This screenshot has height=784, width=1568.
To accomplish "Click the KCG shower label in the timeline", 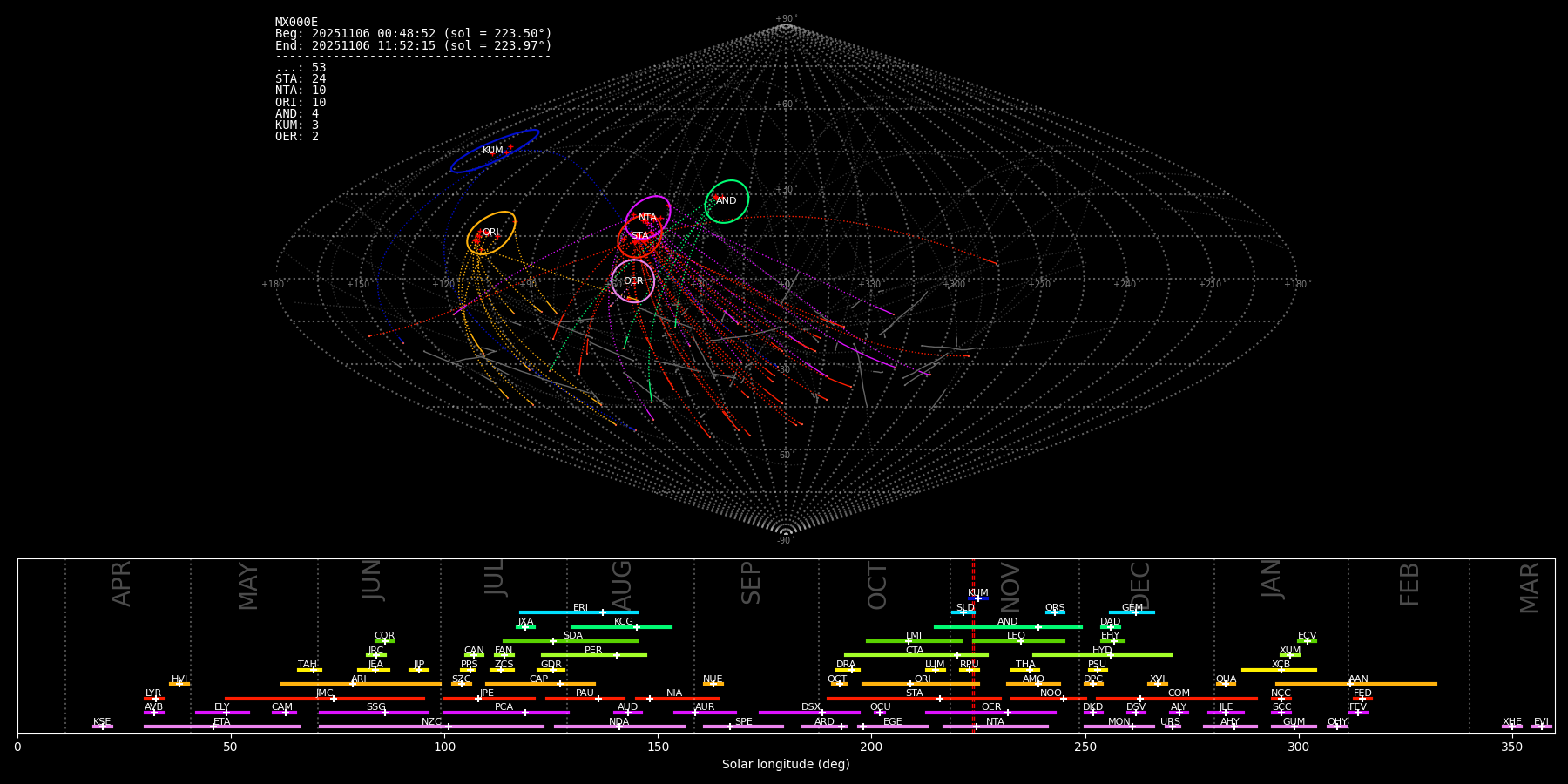I will (624, 622).
